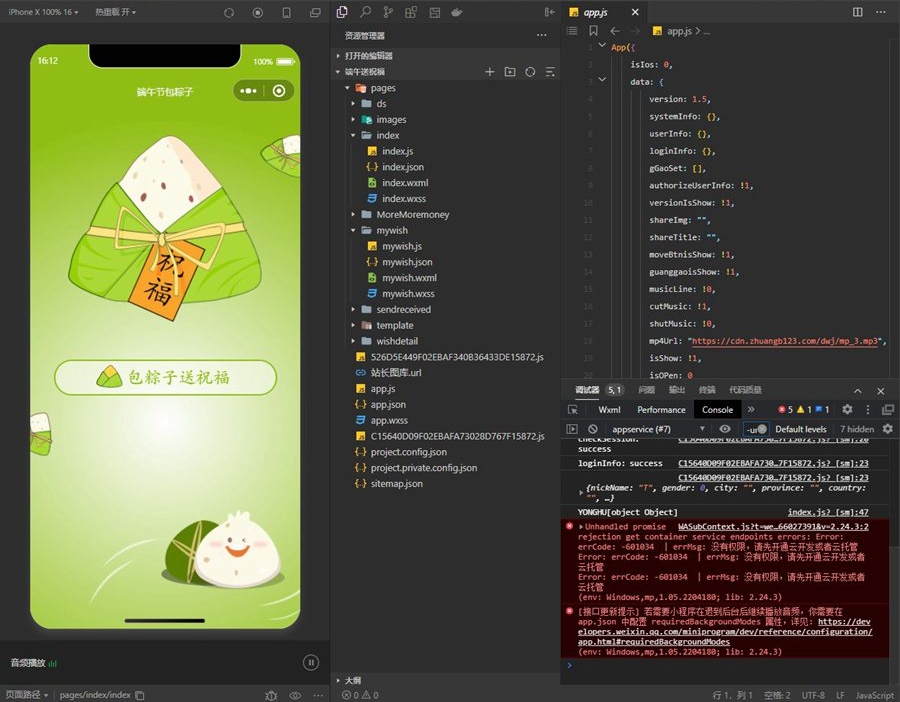Pause the audio playback in the simulator
The image size is (900, 702).
click(310, 662)
